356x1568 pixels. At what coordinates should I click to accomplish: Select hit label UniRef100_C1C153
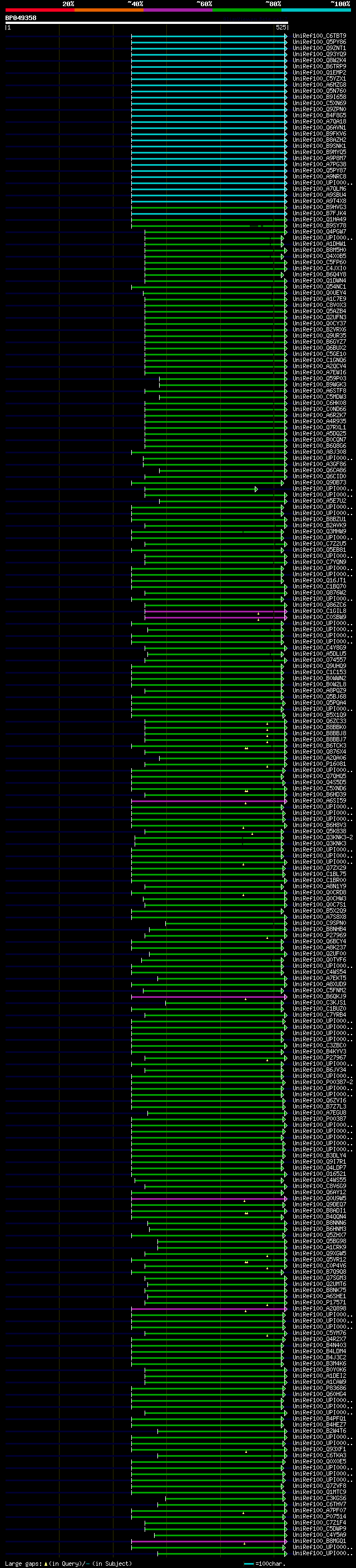(x=319, y=672)
